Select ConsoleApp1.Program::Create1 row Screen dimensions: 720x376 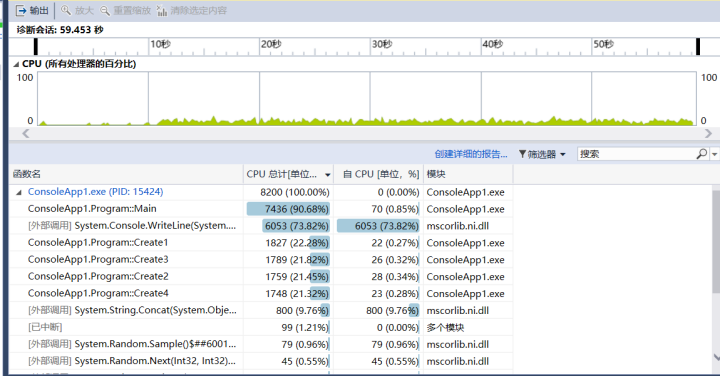(261, 242)
